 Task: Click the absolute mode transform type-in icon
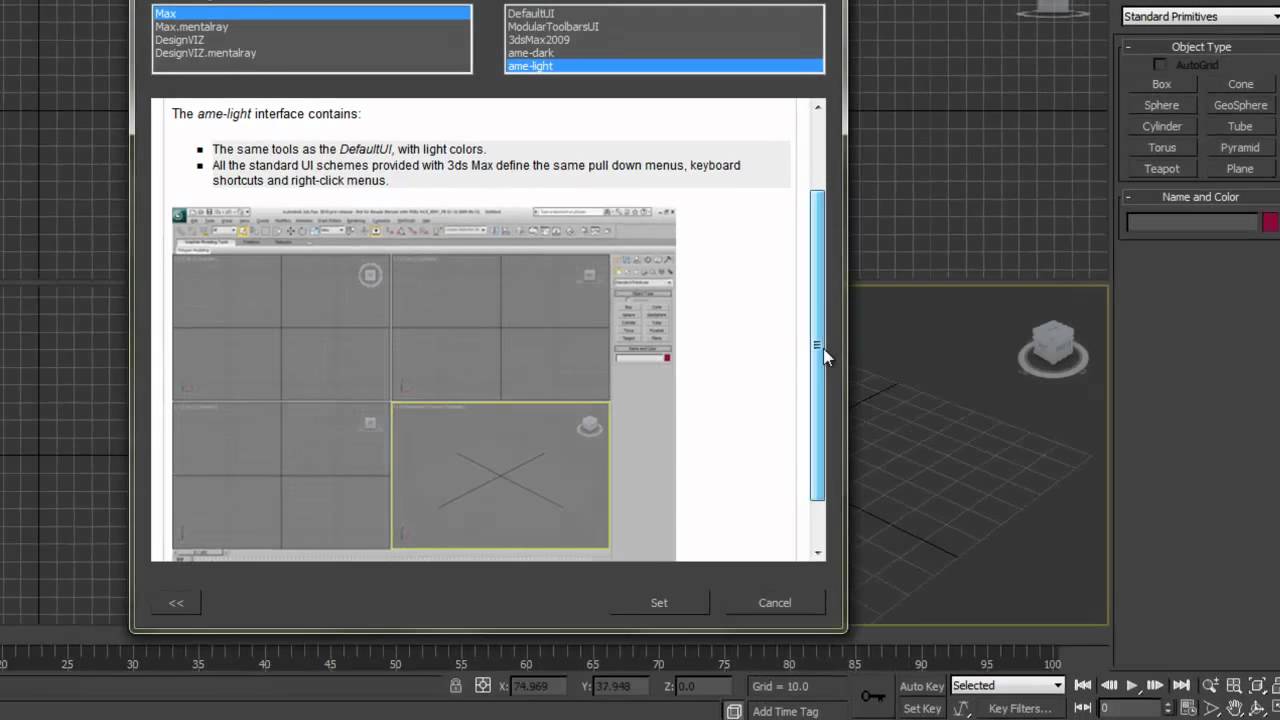[483, 686]
